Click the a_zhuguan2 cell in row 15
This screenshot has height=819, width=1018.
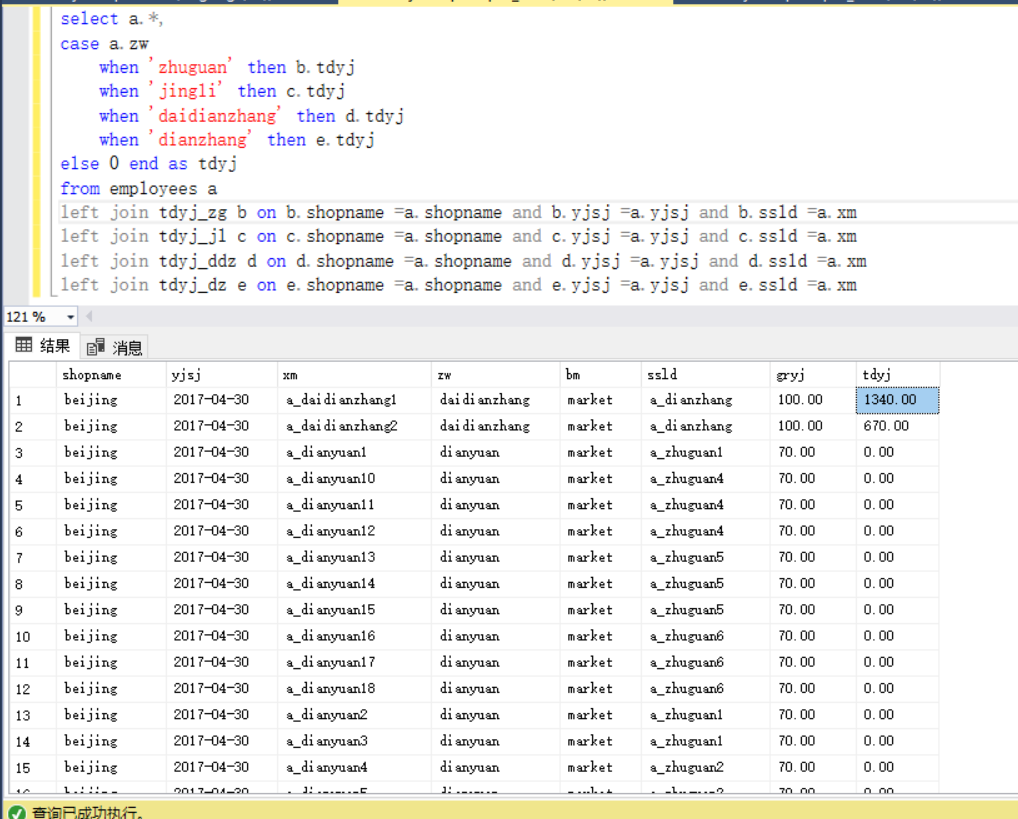(706, 768)
